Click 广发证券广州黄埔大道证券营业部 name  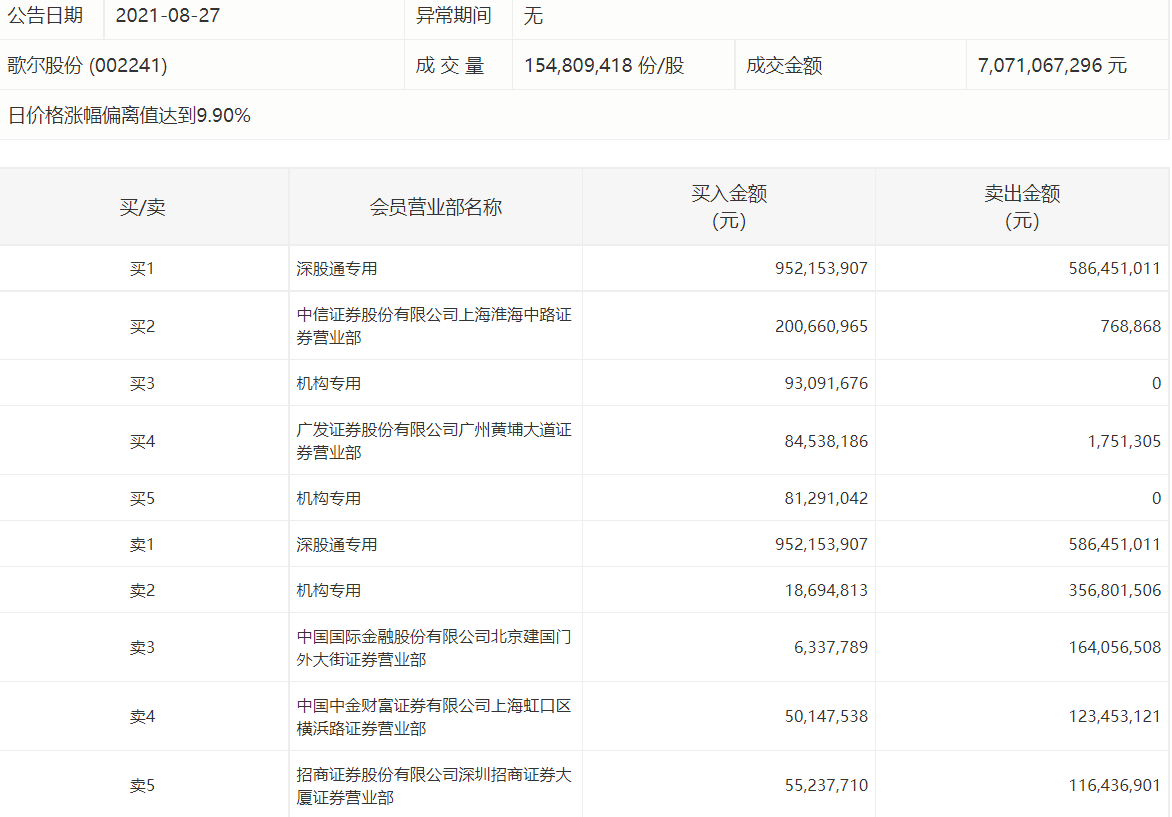click(x=434, y=441)
